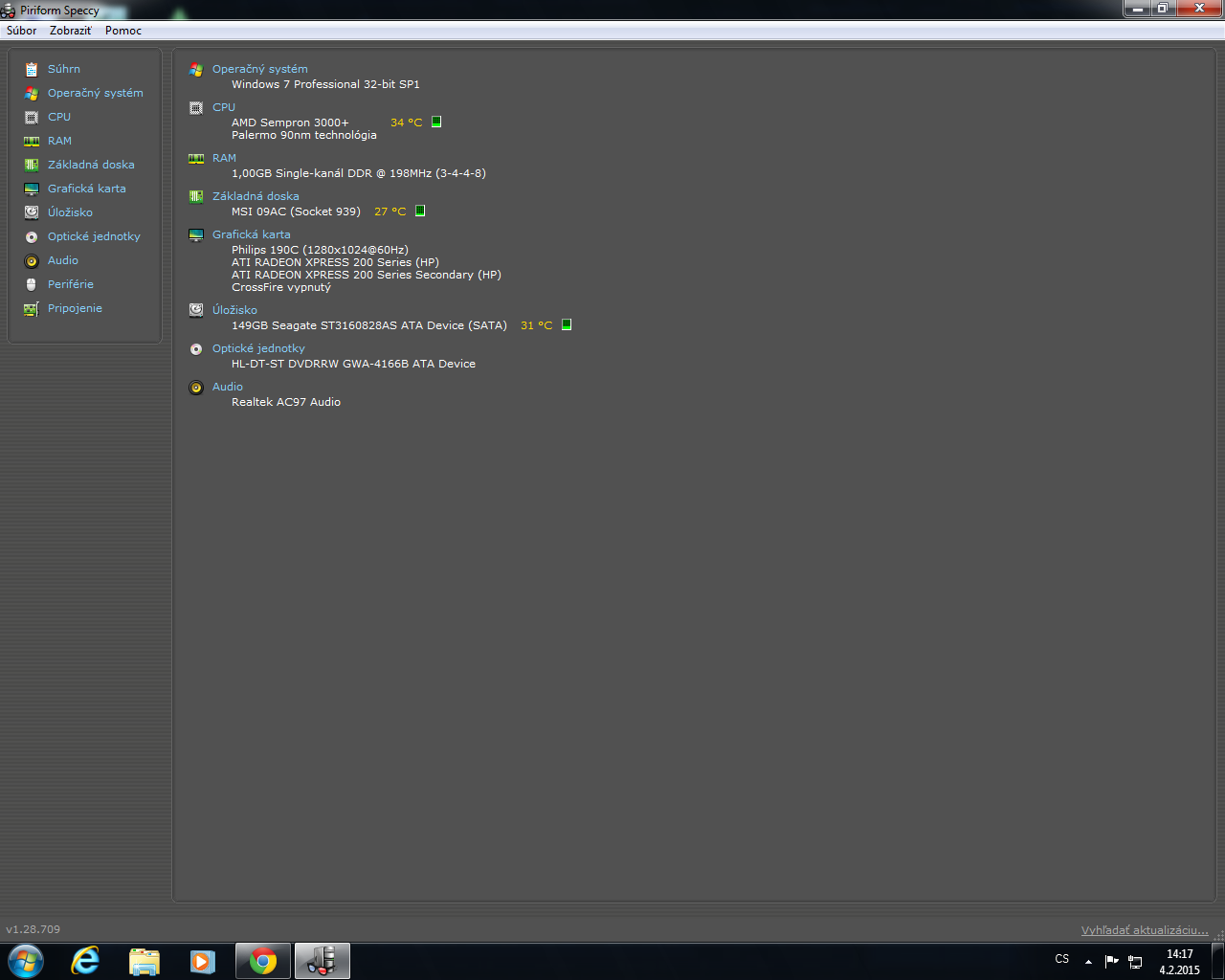
Task: Select Základná doska in the sidebar
Action: pos(91,165)
